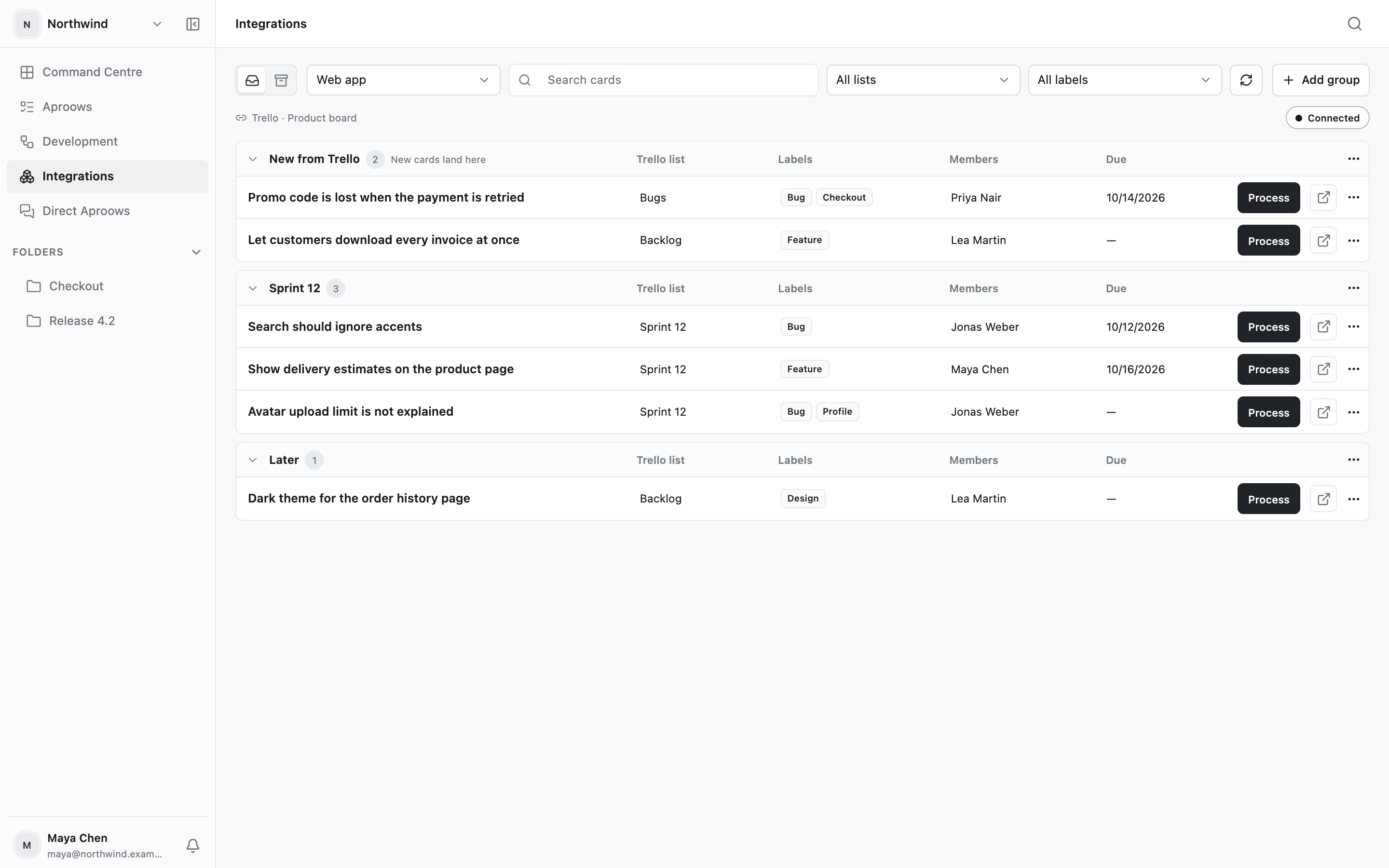Open Direct Aproows
Image resolution: width=1389 pixels, height=868 pixels.
pyautogui.click(x=108, y=211)
